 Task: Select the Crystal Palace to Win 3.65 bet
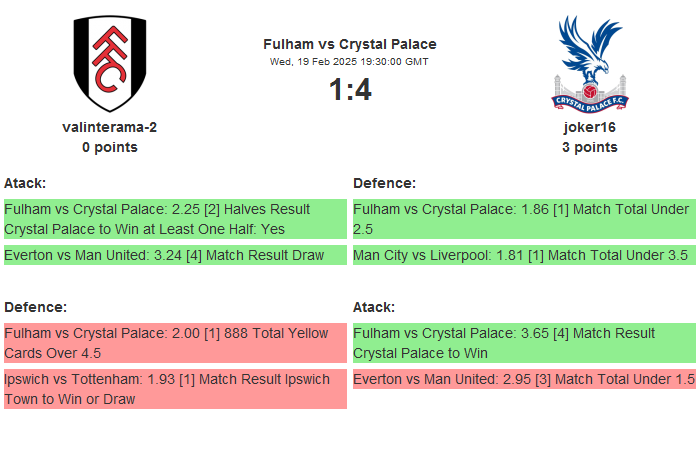(x=524, y=343)
